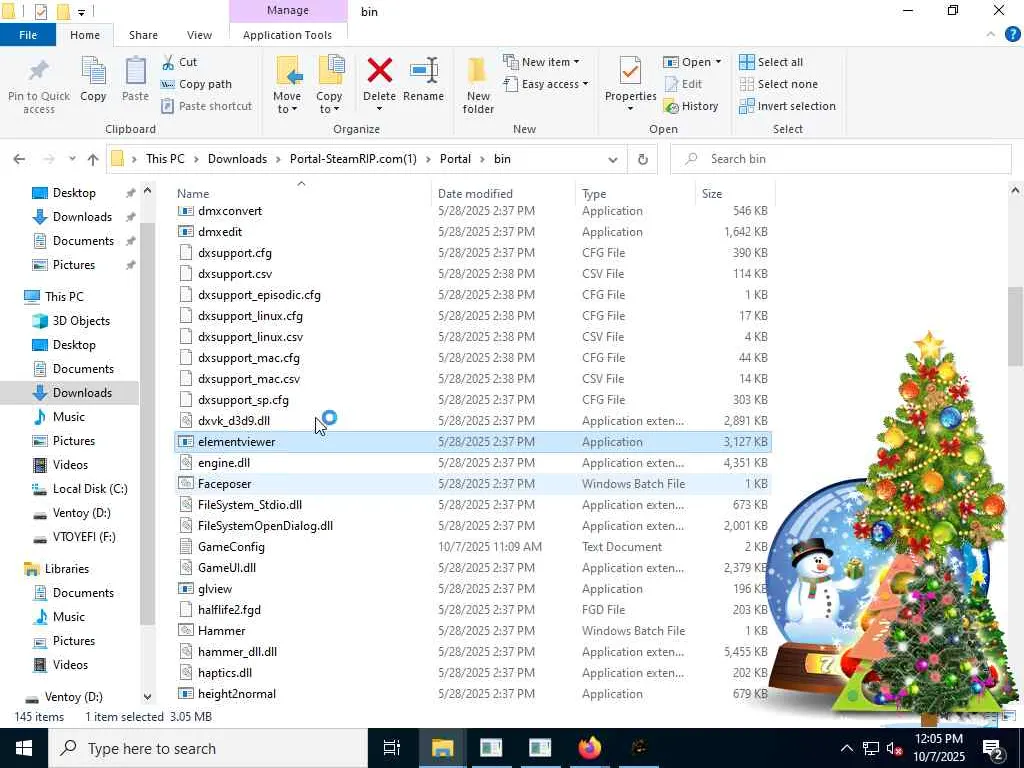Click the Windows Start button
The width and height of the screenshot is (1024, 768).
pos(24,748)
